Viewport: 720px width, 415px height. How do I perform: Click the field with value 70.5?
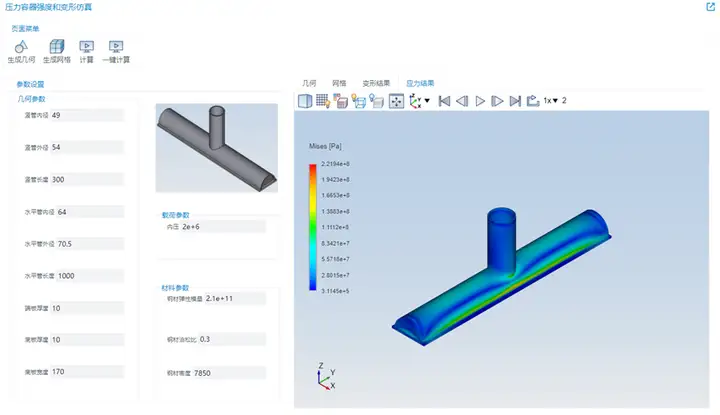click(90, 244)
